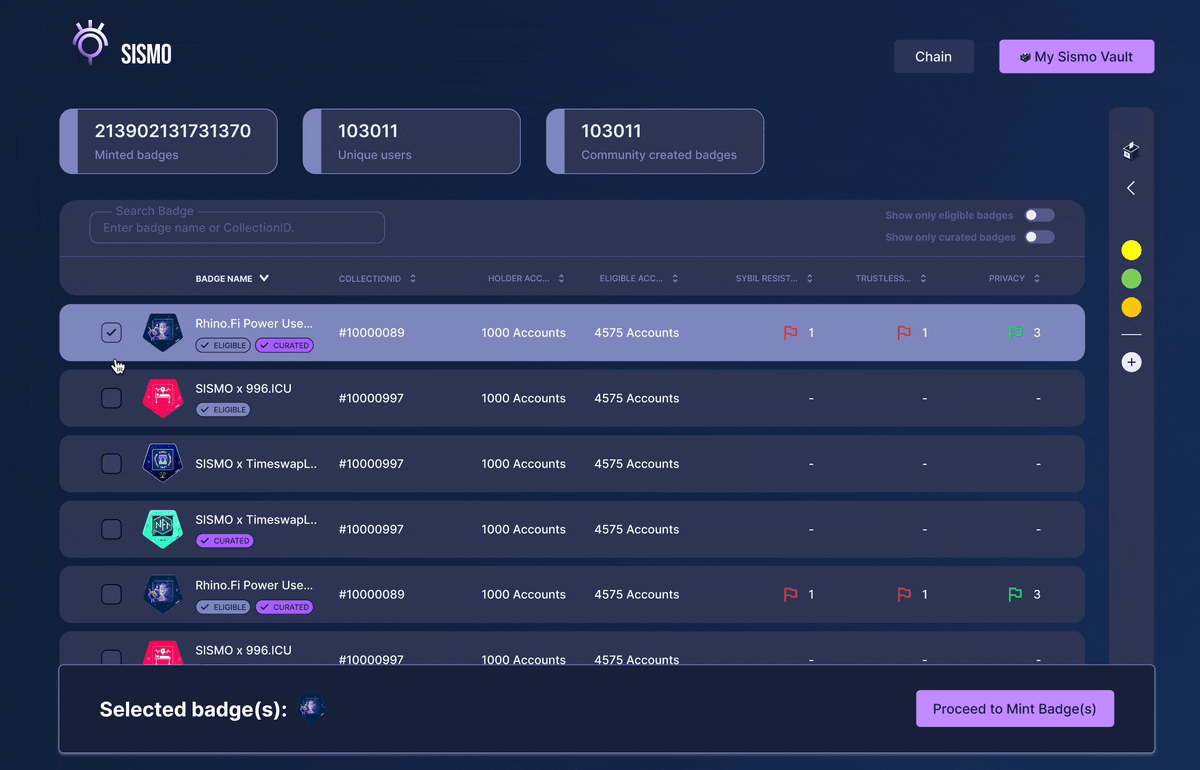The height and width of the screenshot is (770, 1200).
Task: Sort by BADGE NAME column chevron
Action: click(x=264, y=279)
